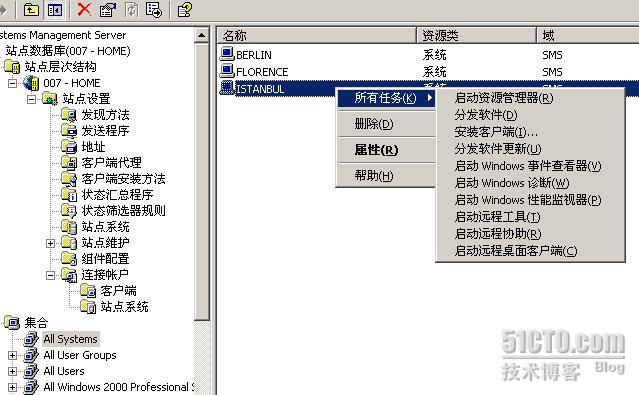The width and height of the screenshot is (639, 395).
Task: Sort by the 域 column header
Action: point(588,35)
